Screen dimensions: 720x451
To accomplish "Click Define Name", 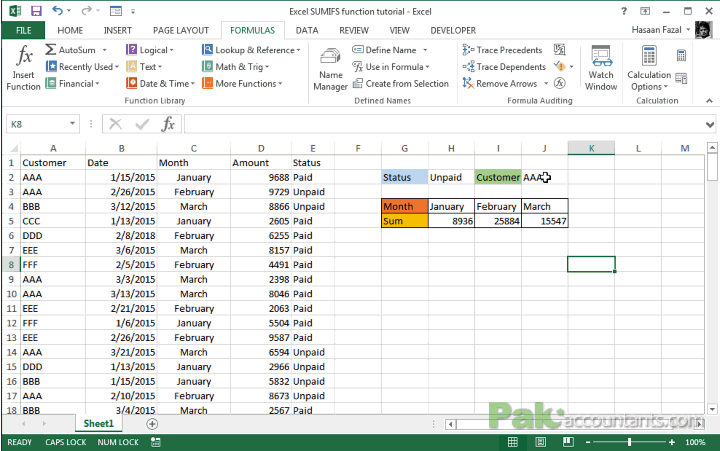I will pyautogui.click(x=385, y=50).
